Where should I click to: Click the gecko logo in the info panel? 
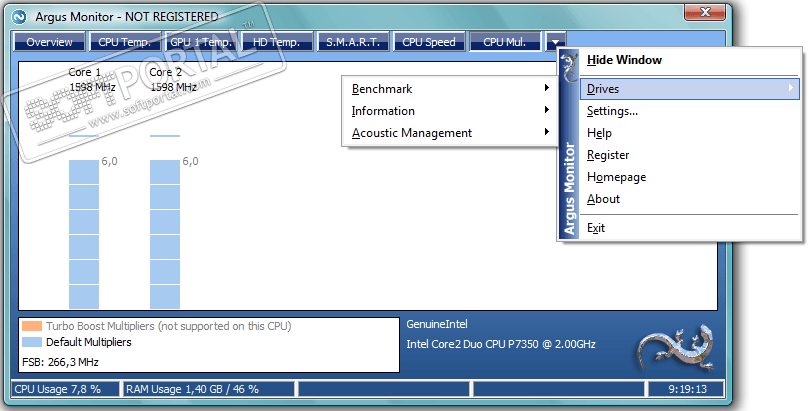[x=676, y=349]
